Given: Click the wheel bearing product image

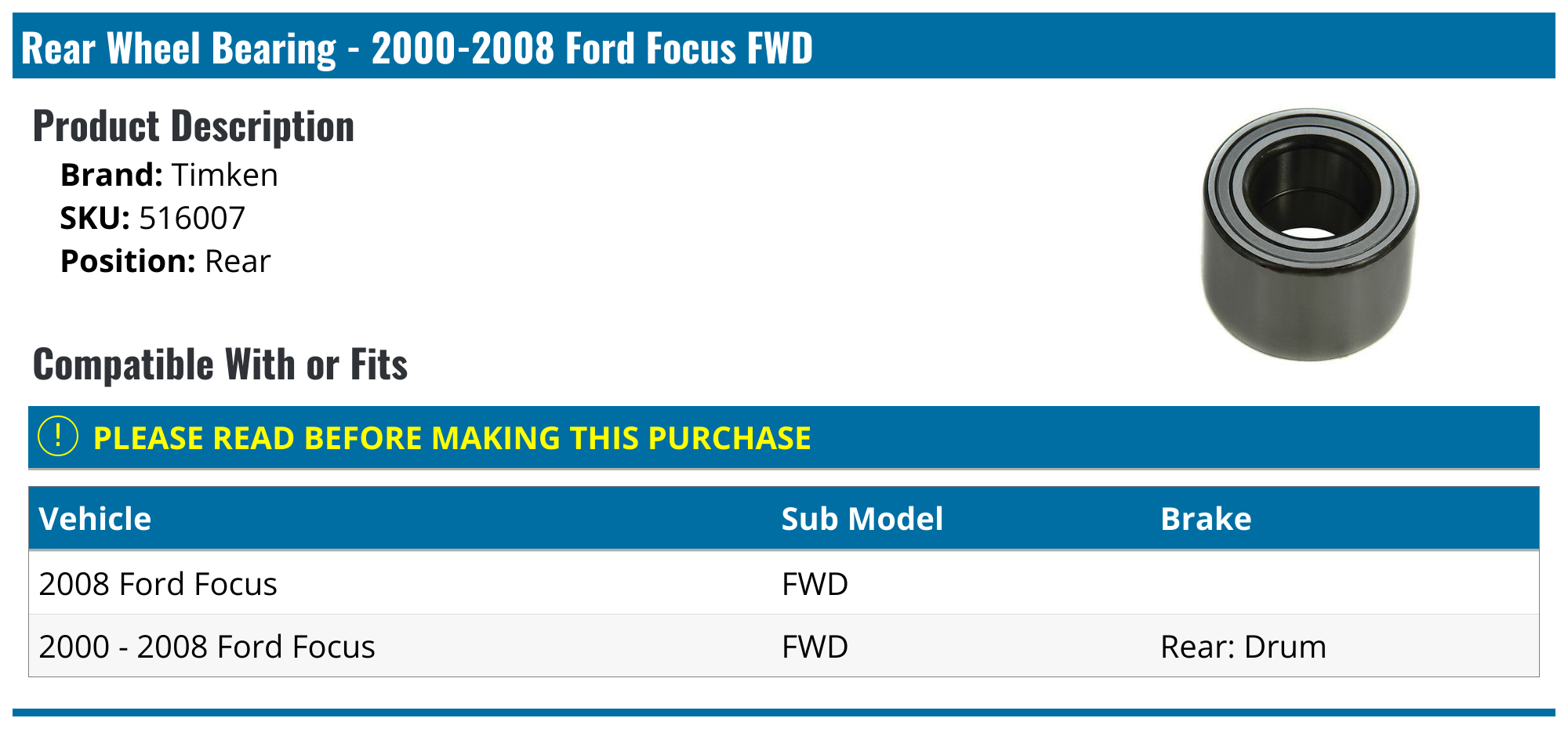Looking at the screenshot, I should (1309, 234).
